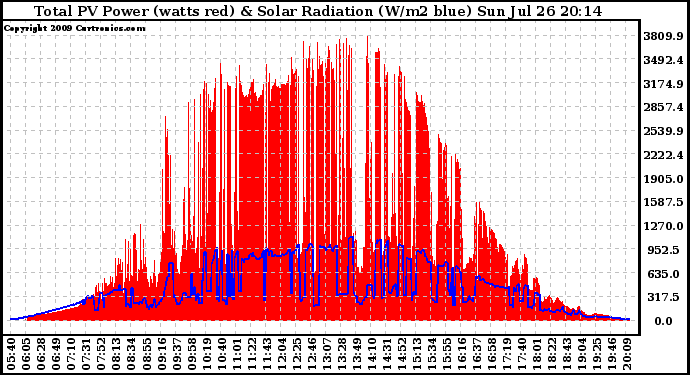Click the 12:25 time label

[x=296, y=354]
